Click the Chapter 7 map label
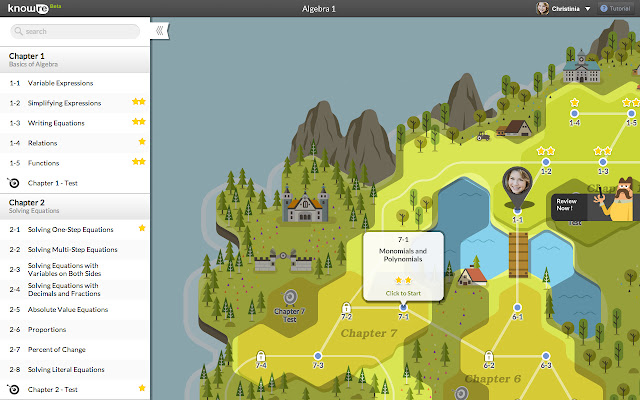Viewport: 640px width, 400px height. (x=369, y=333)
